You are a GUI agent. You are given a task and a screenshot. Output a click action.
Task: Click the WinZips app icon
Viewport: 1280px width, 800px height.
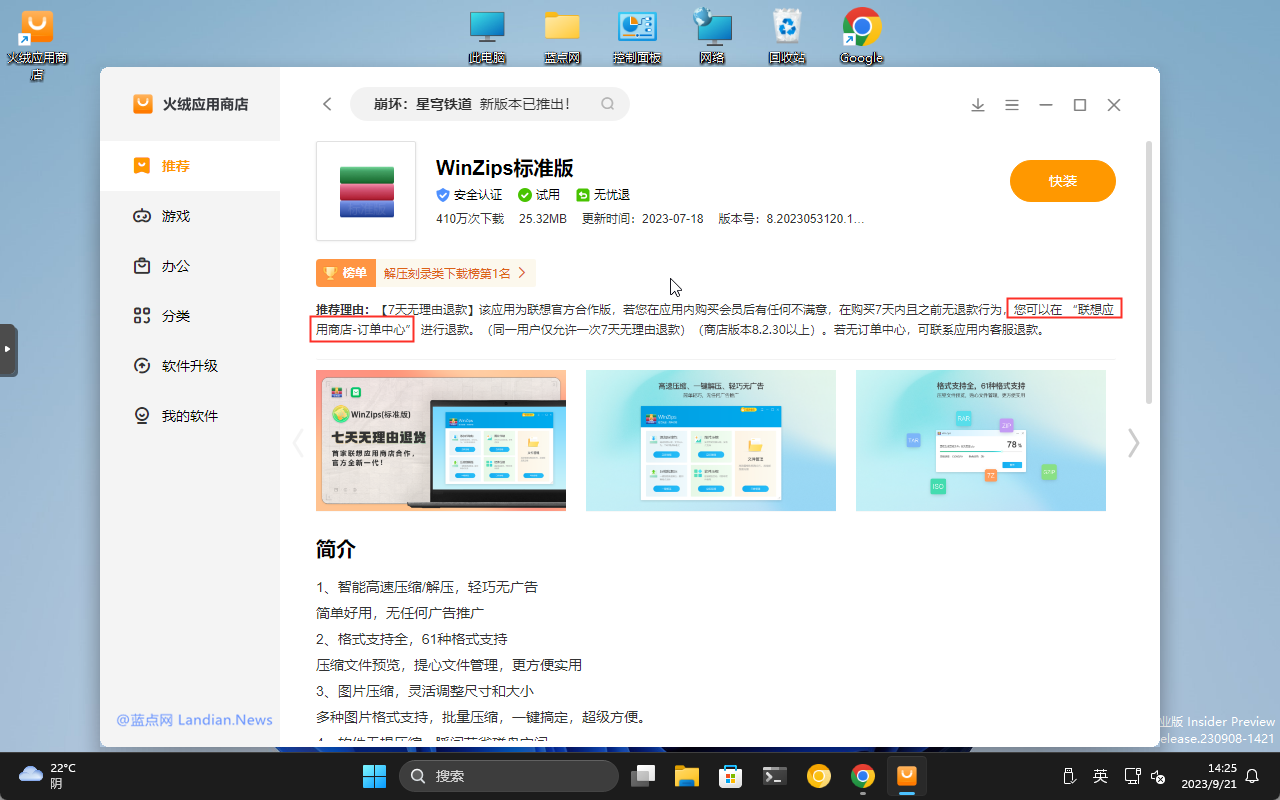click(x=366, y=191)
